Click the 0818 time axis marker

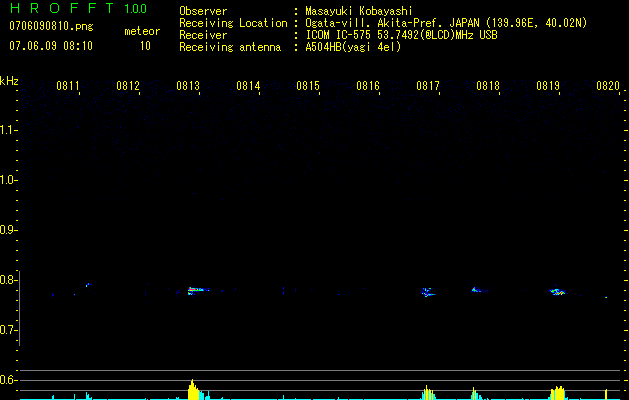tap(488, 86)
